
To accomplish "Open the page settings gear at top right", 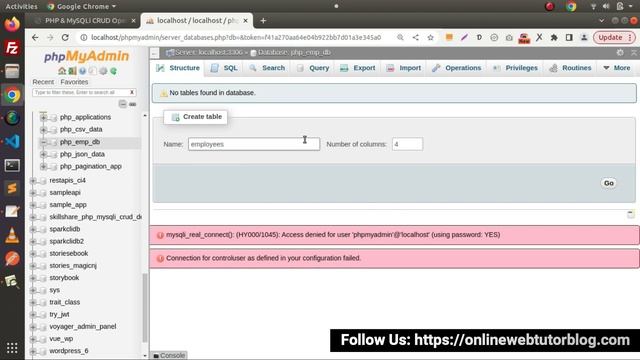I will (620, 52).
